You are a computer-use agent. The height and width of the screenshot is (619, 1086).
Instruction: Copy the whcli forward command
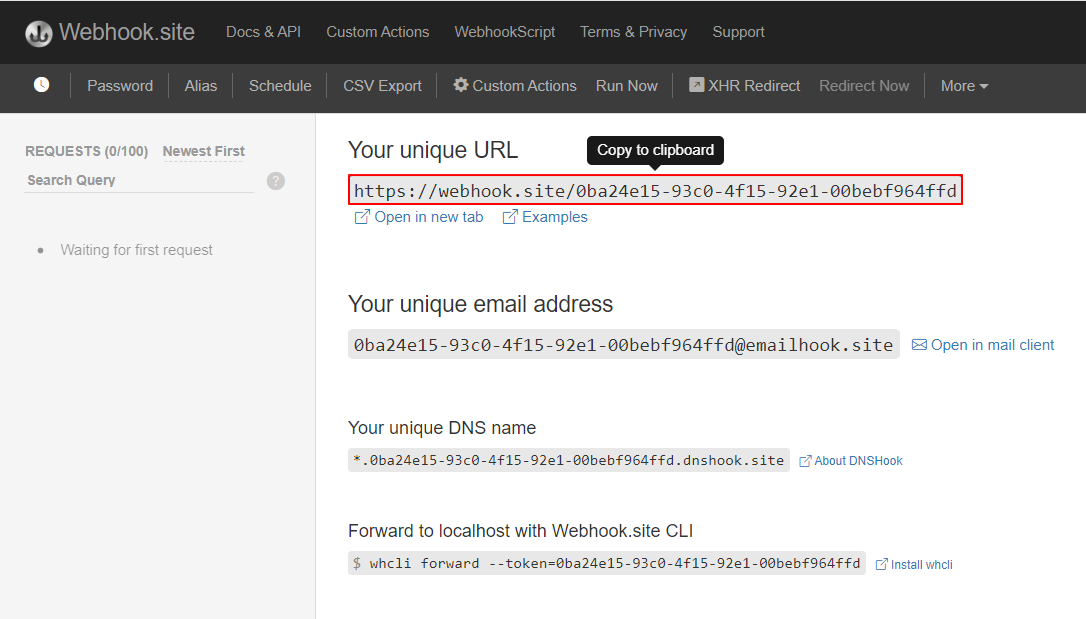[x=607, y=564]
